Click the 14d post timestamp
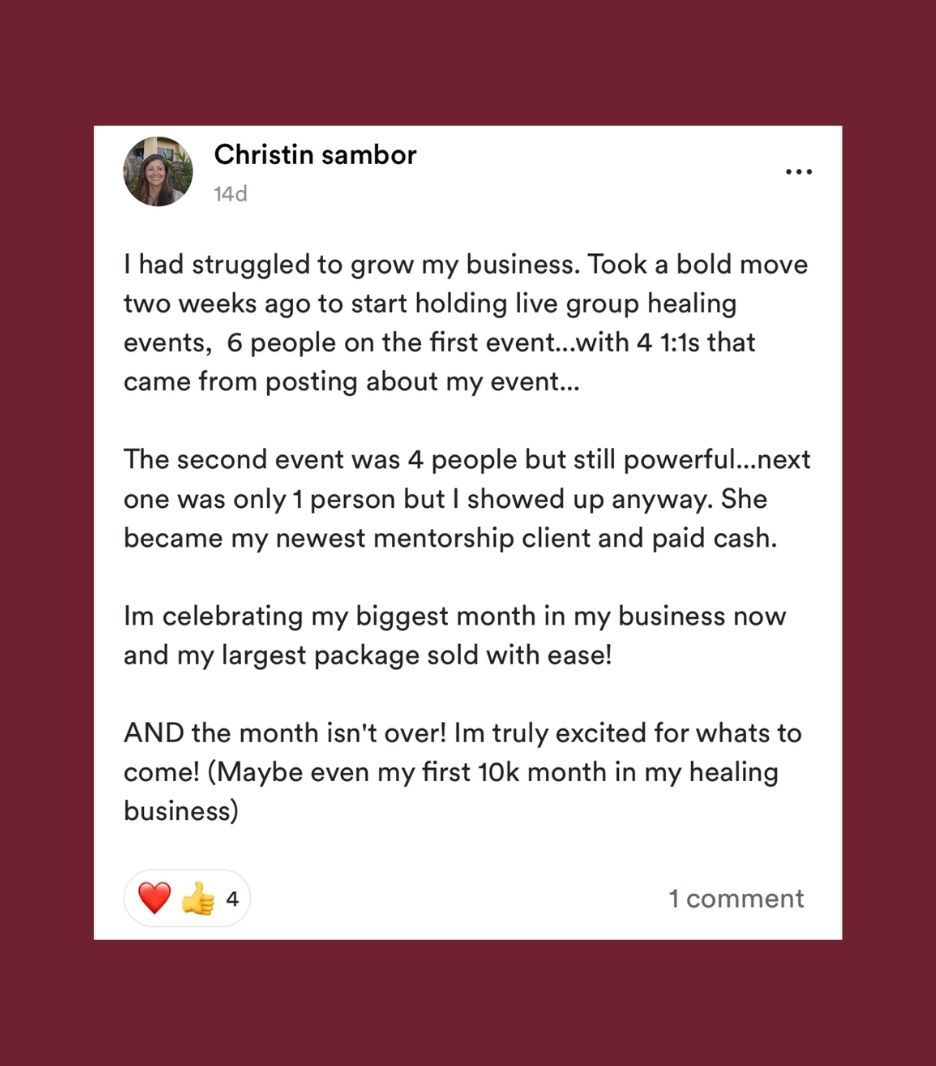The width and height of the screenshot is (936, 1066). coord(230,194)
